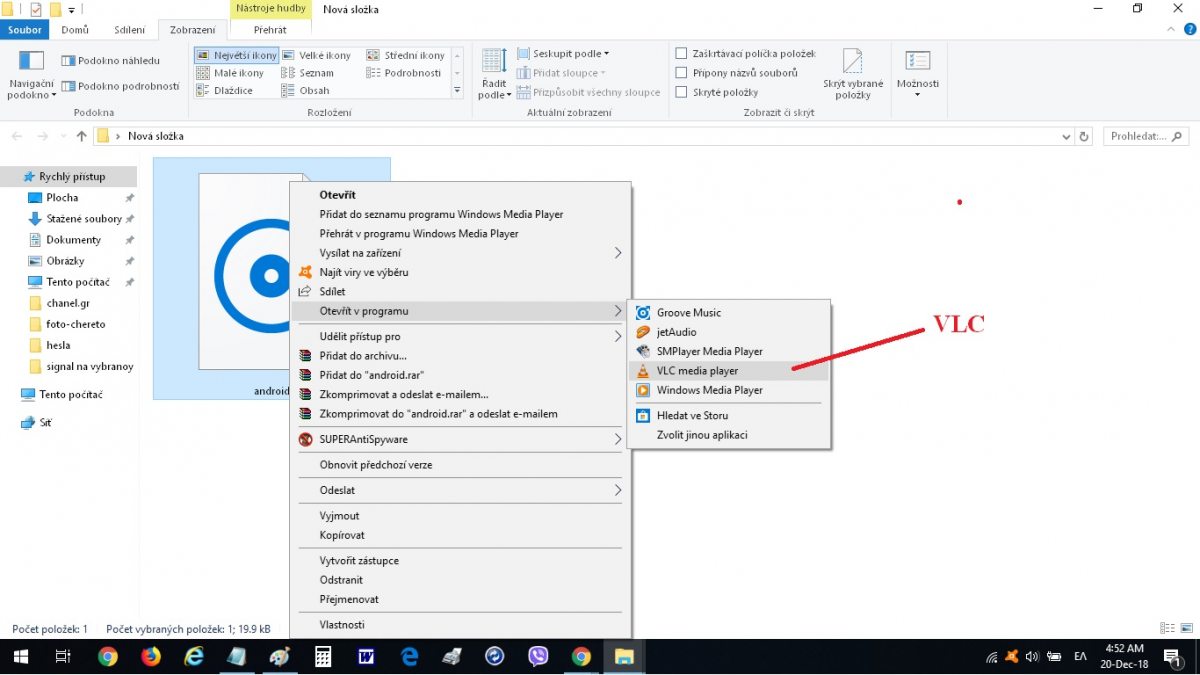Open Viber from the taskbar

(x=540, y=657)
